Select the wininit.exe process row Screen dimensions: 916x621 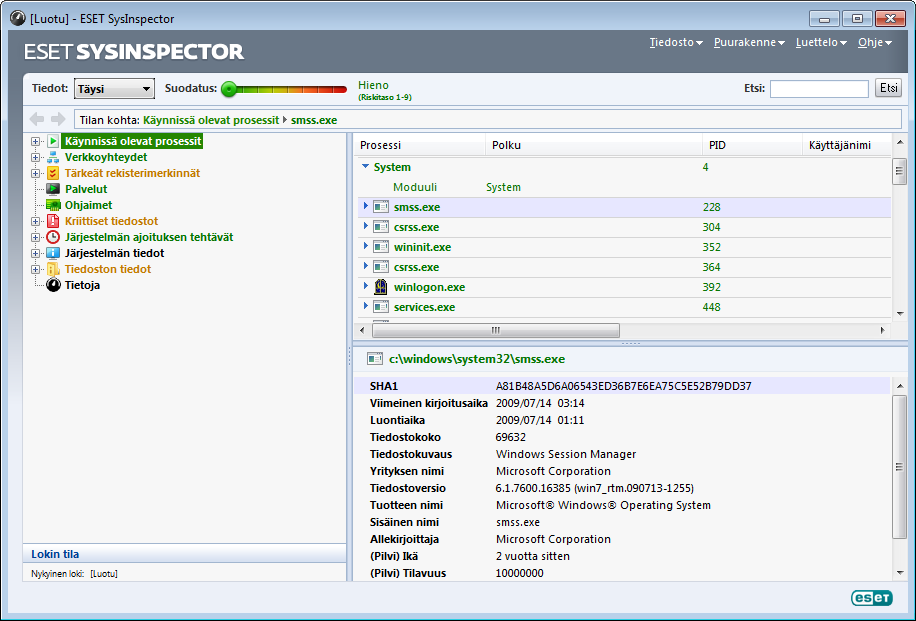pyautogui.click(x=623, y=247)
